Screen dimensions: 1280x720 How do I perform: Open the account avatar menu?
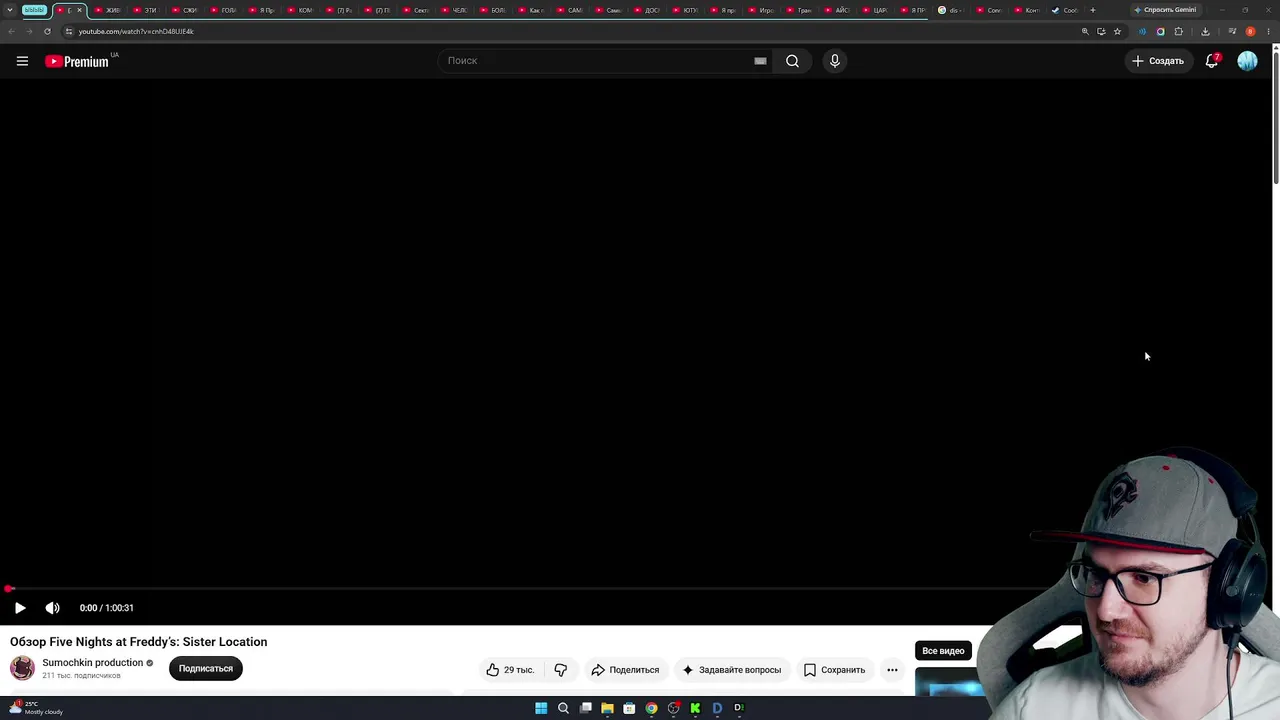(x=1247, y=61)
